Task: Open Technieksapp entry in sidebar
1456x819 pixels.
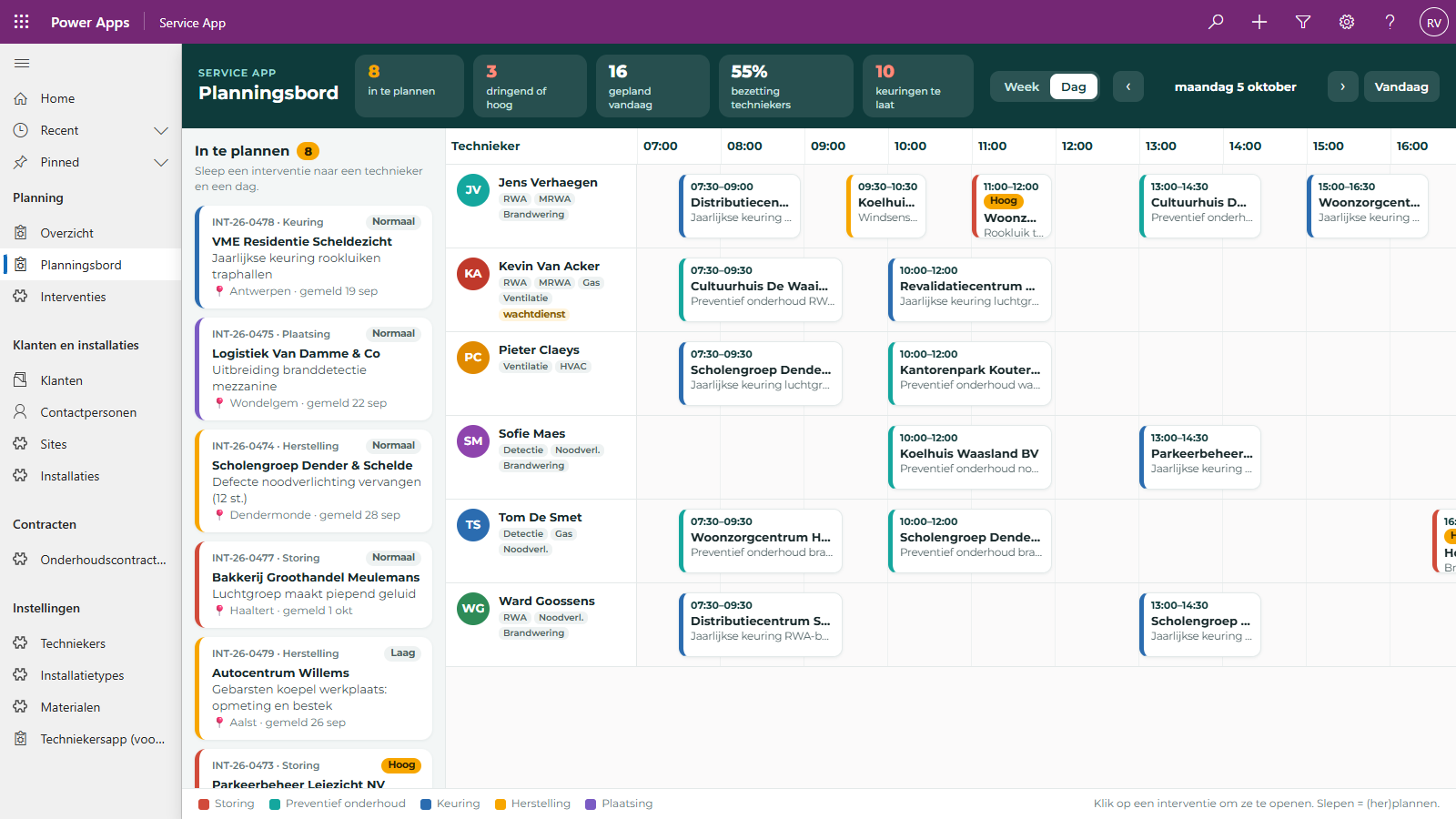Action: tap(91, 739)
